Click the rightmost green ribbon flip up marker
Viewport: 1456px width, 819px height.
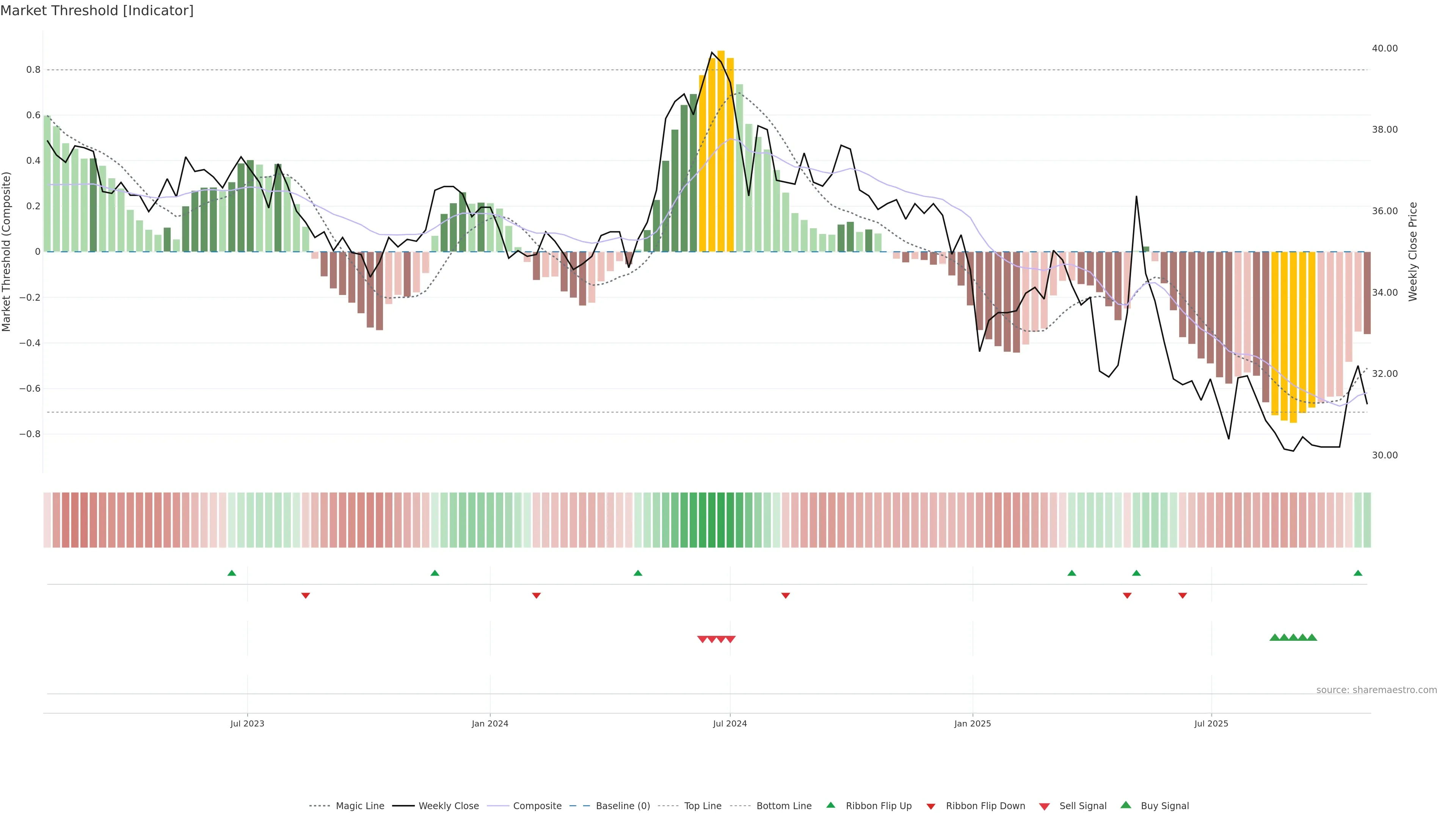1358,573
